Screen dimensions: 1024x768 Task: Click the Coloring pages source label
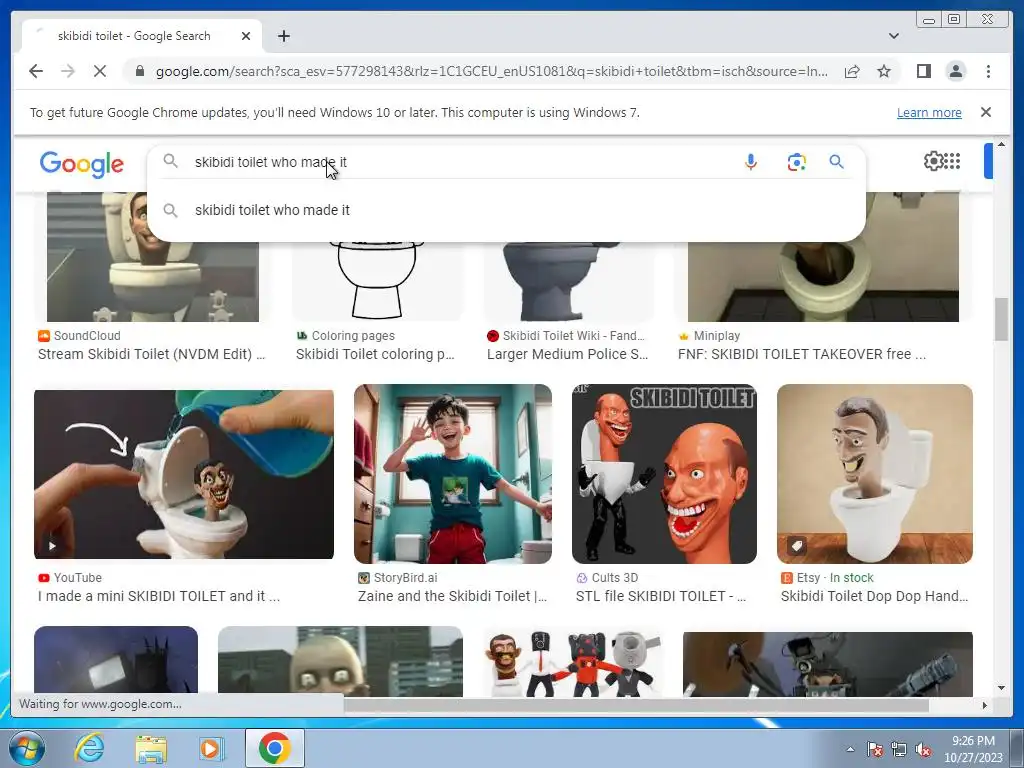point(353,336)
